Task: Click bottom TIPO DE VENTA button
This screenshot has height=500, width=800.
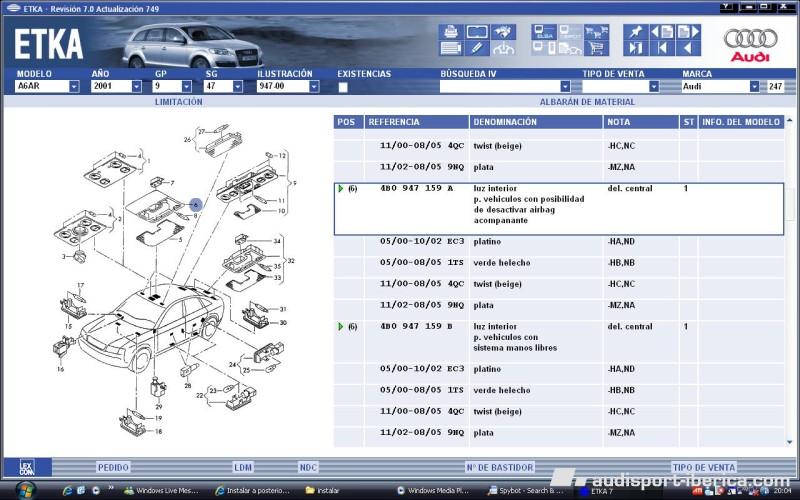Action: pyautogui.click(x=704, y=467)
